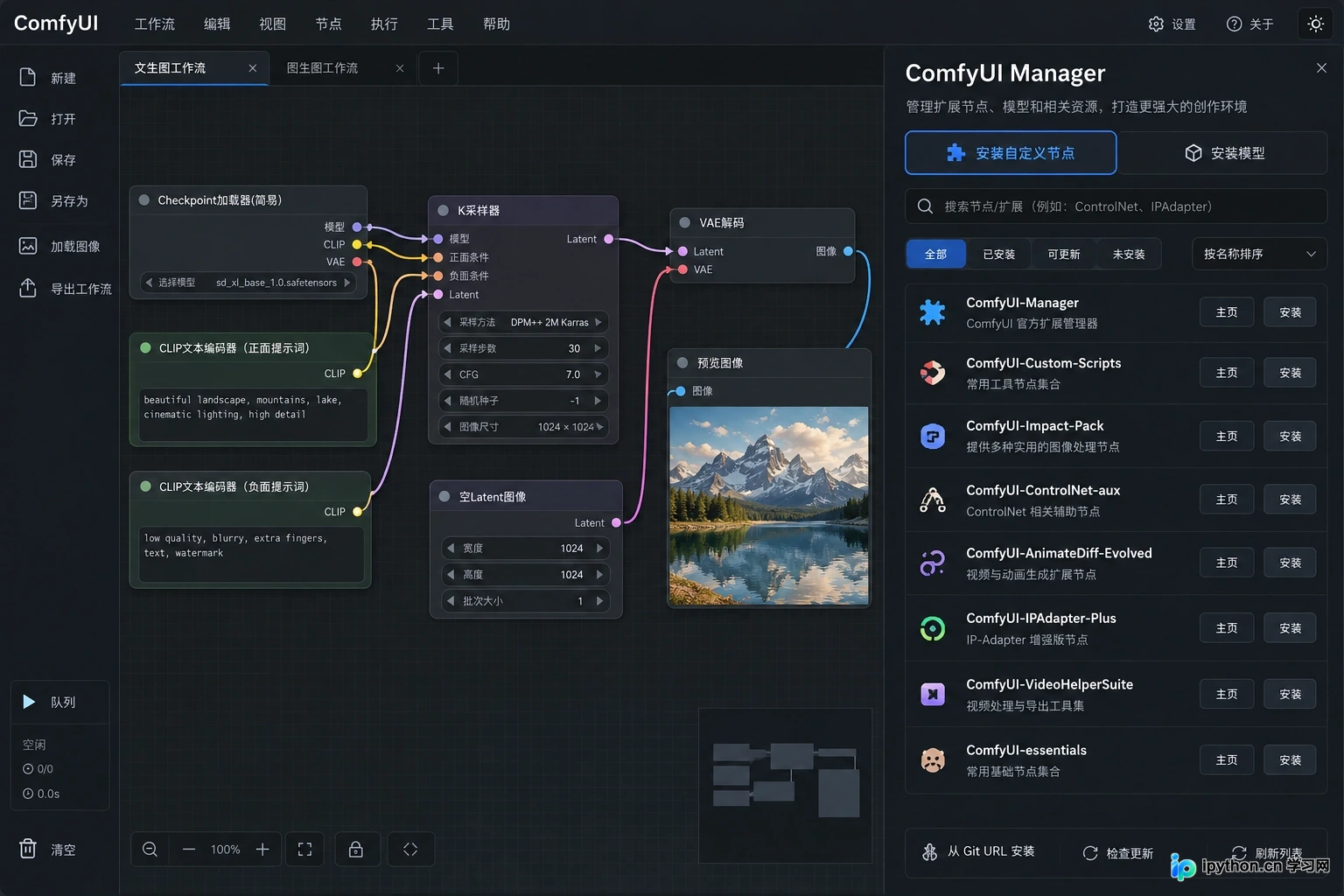Install ComfyUI-Custom-Scripts extension

[1290, 373]
